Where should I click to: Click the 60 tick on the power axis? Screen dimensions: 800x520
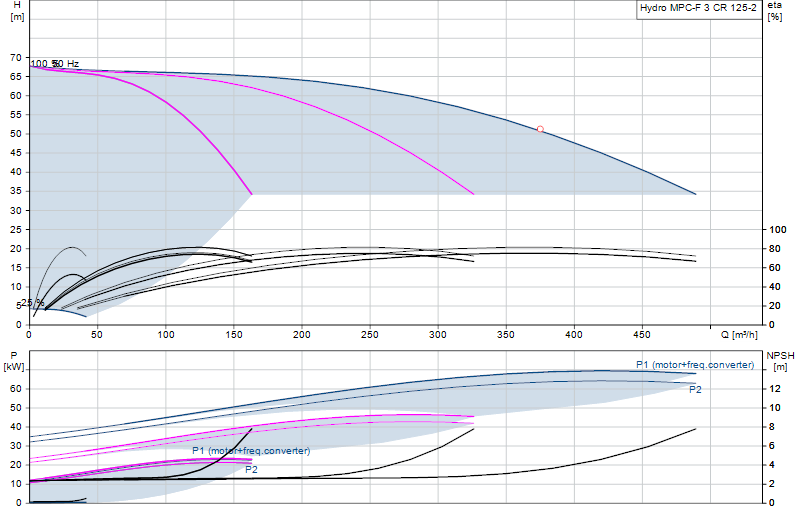click(16, 389)
